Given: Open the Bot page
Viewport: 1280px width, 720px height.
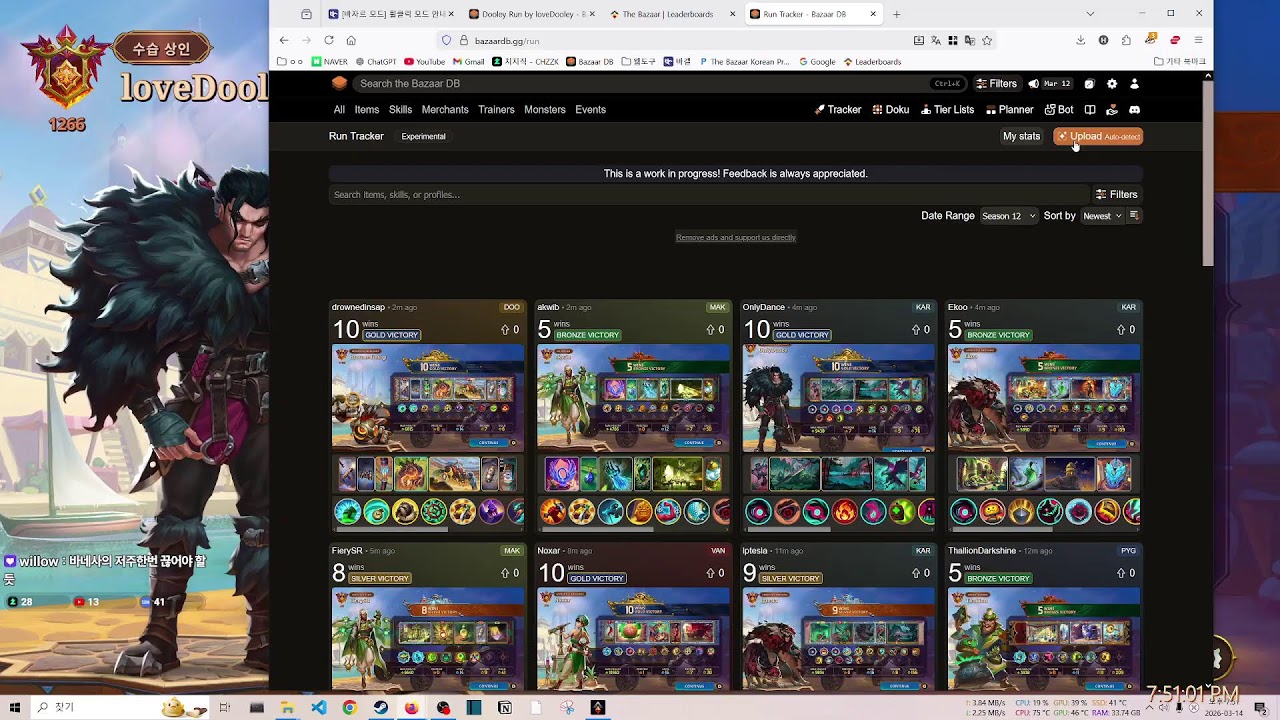Looking at the screenshot, I should (x=1059, y=110).
